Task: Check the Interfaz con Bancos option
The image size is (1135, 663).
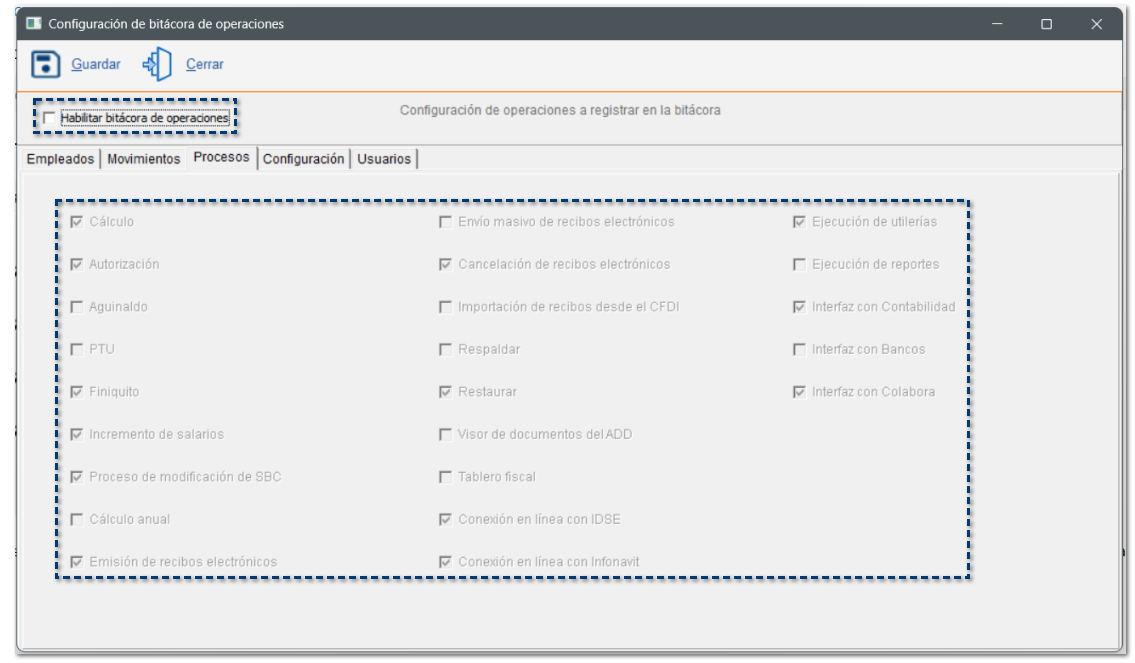Action: click(799, 350)
